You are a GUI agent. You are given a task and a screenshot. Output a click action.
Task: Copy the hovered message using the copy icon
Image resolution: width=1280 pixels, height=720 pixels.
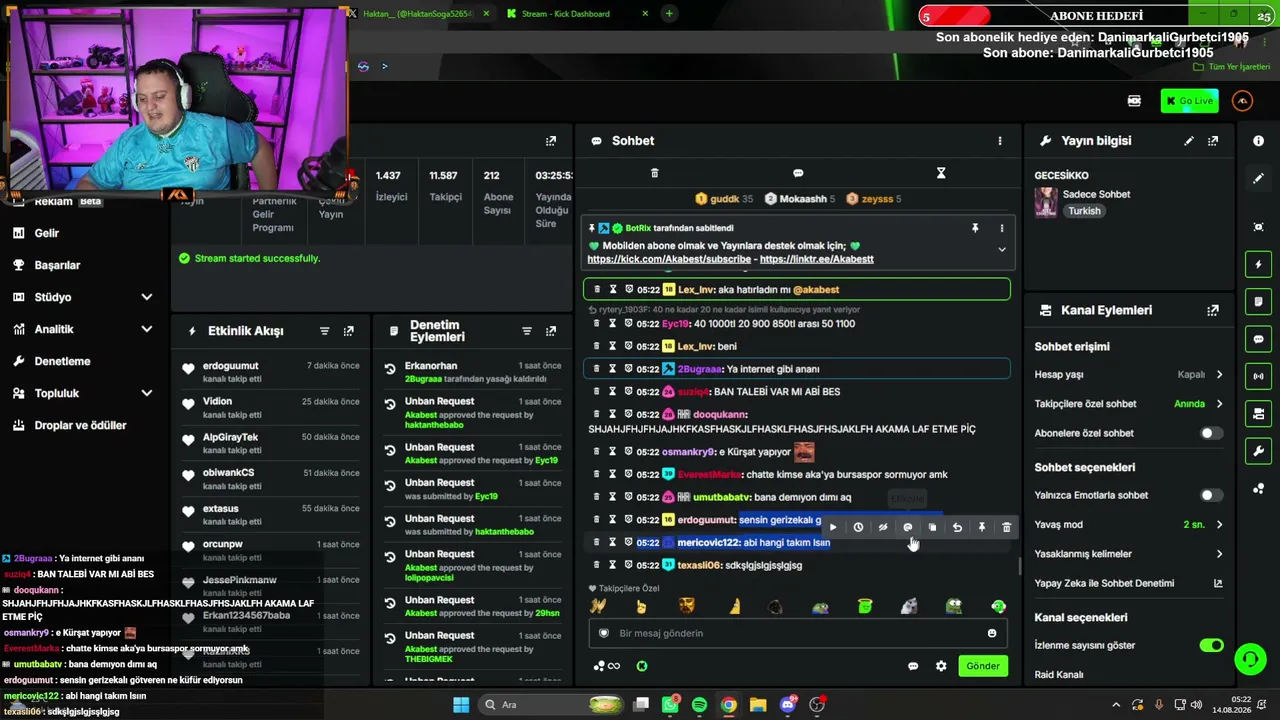click(932, 527)
